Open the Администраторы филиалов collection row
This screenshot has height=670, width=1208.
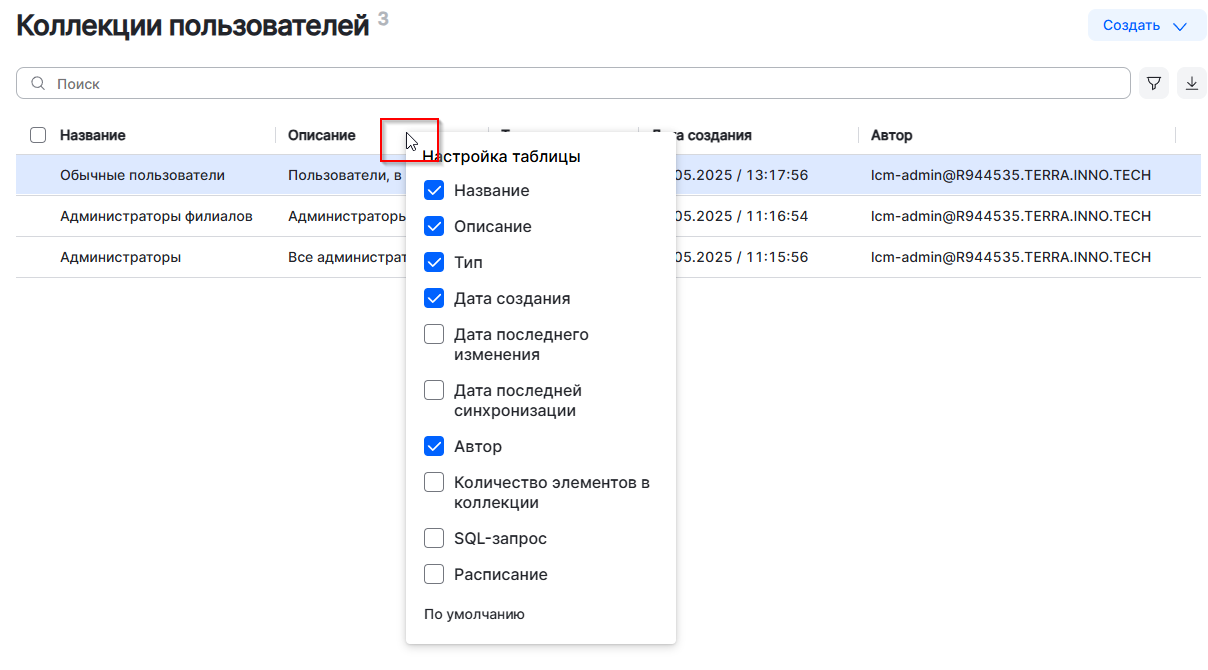point(156,216)
